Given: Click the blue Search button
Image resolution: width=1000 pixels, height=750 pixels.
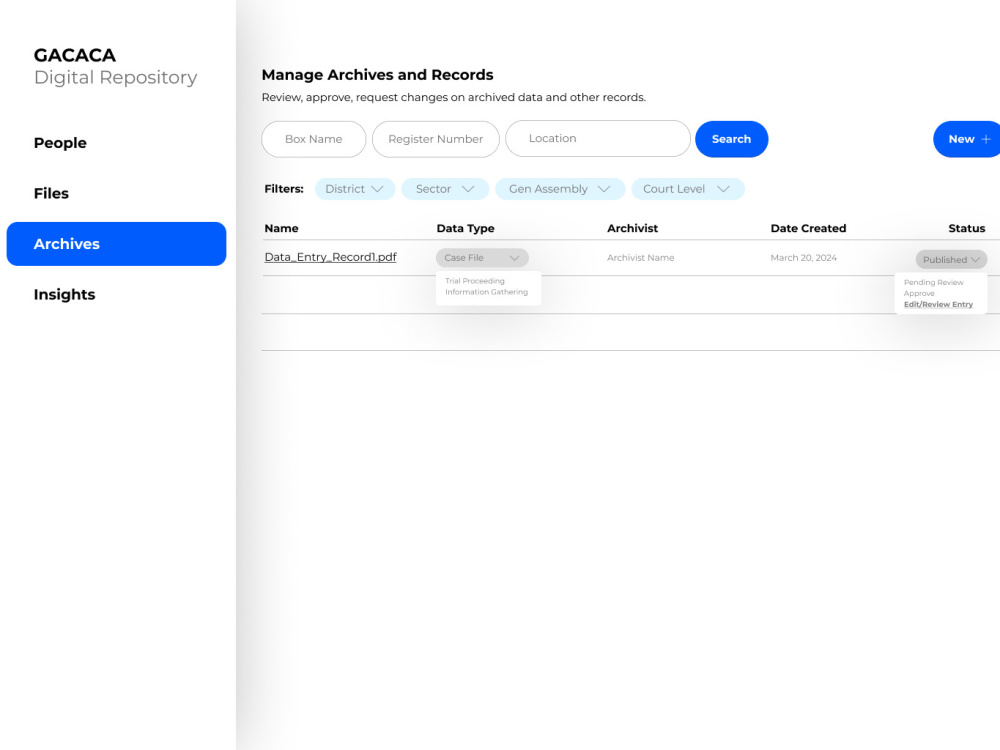Looking at the screenshot, I should (x=732, y=139).
